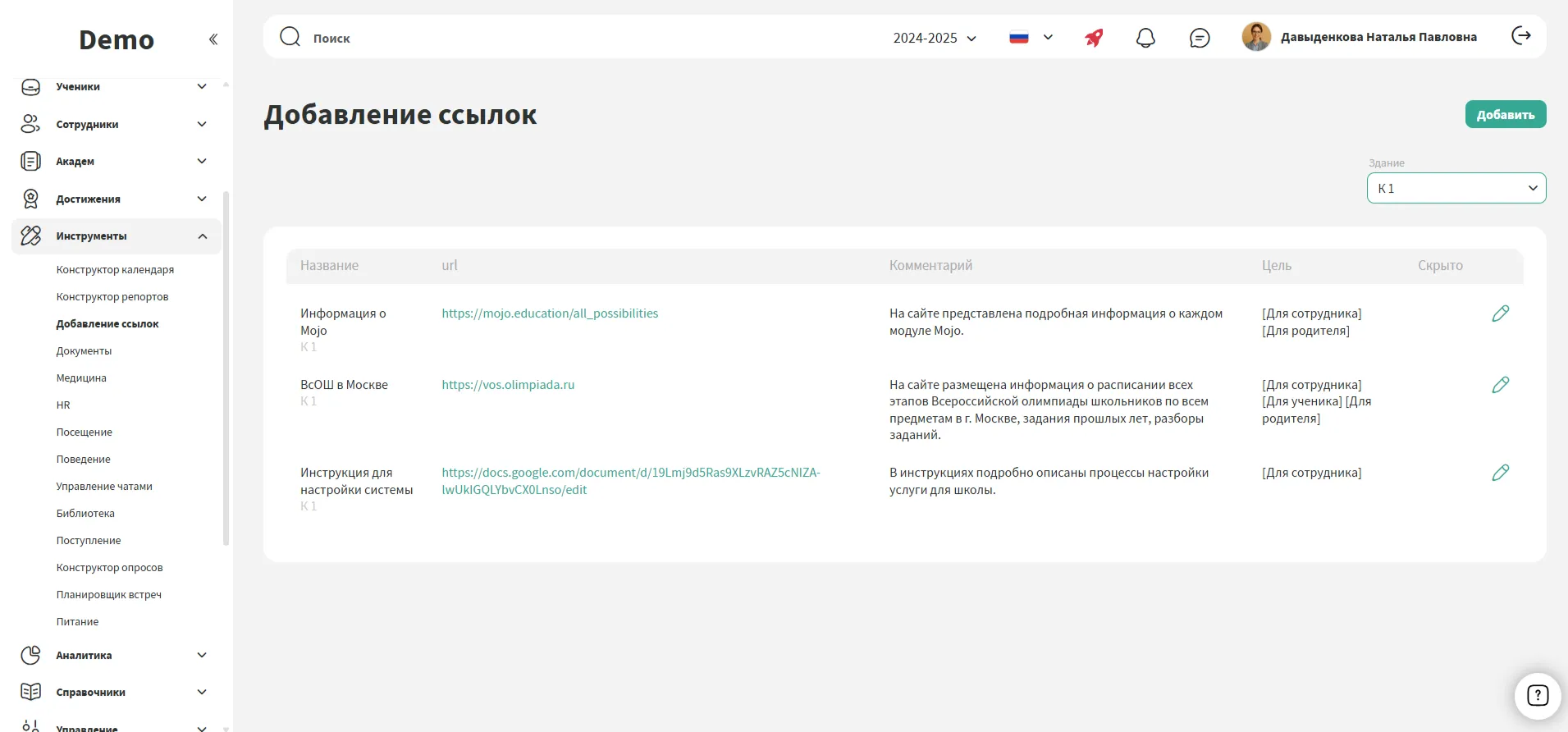Edit the 'Информация о Mojo' link row
The height and width of the screenshot is (732, 1568).
(x=1500, y=313)
